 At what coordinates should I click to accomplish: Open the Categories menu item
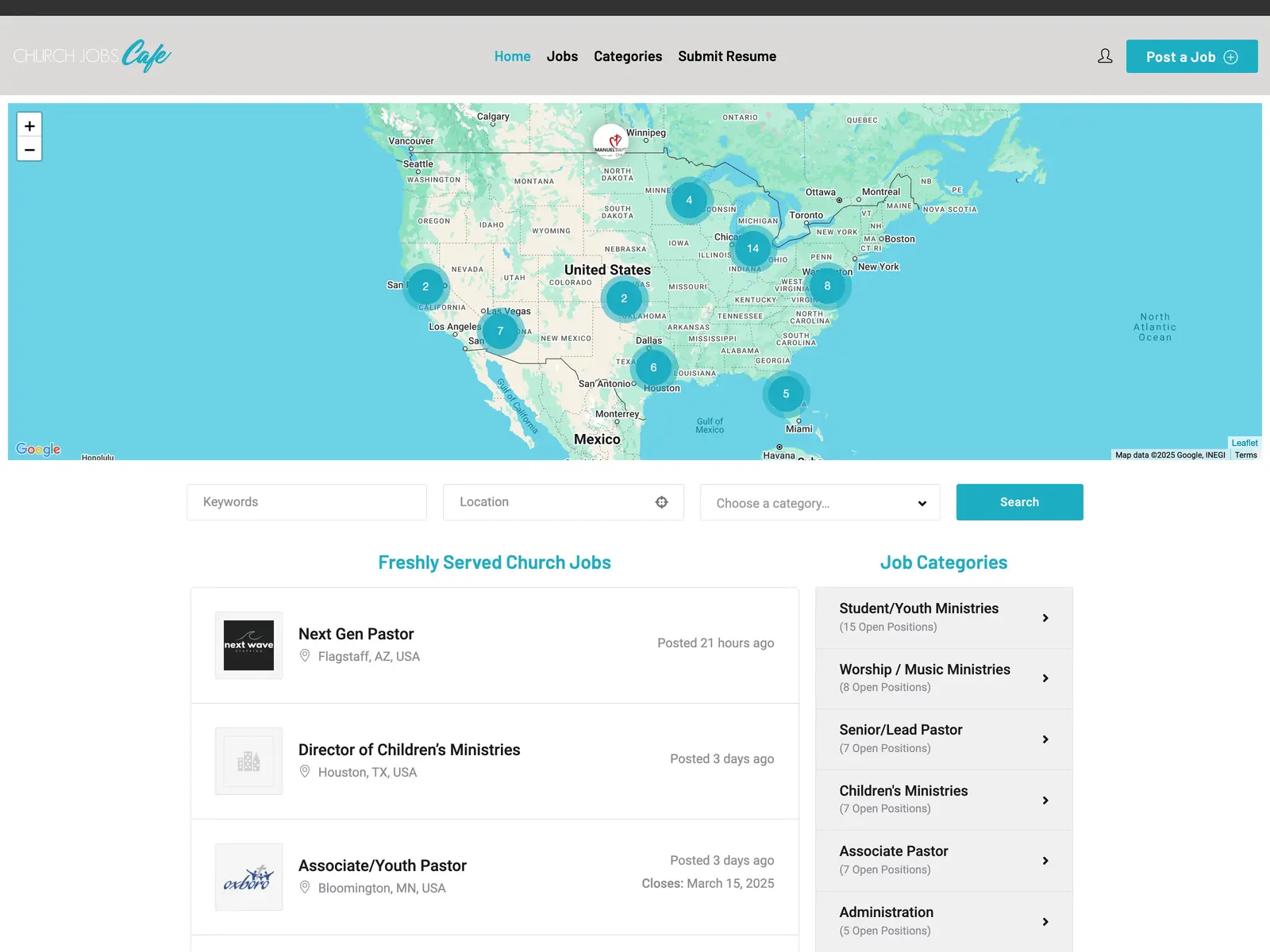click(x=628, y=56)
